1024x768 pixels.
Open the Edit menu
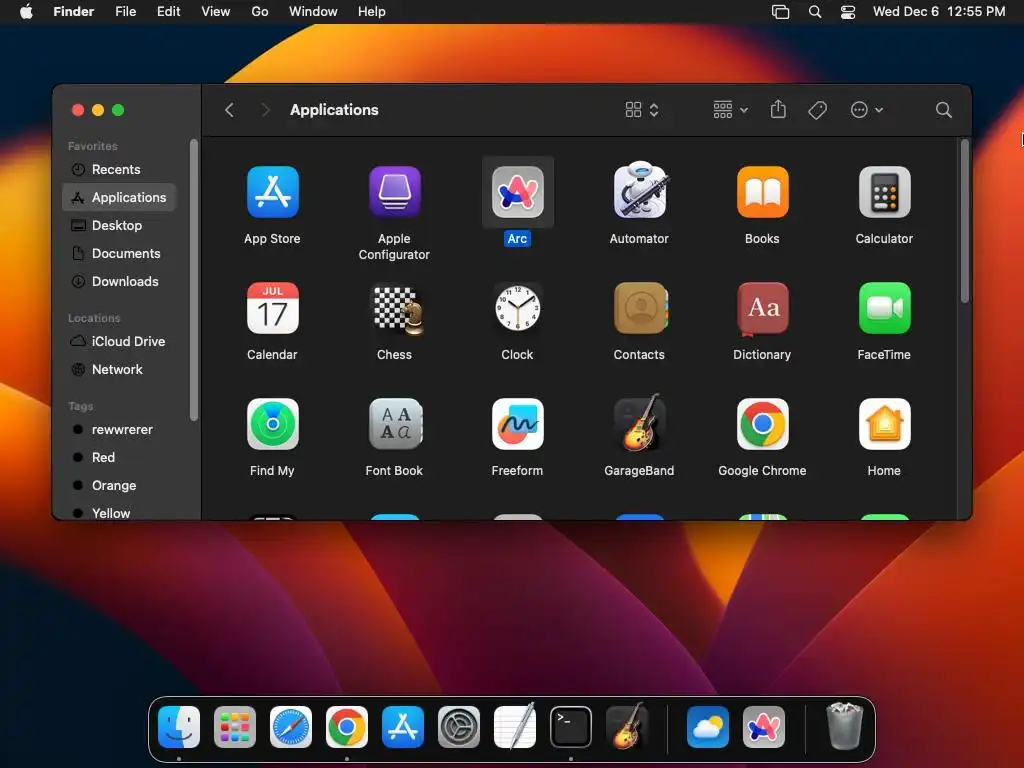[x=168, y=11]
